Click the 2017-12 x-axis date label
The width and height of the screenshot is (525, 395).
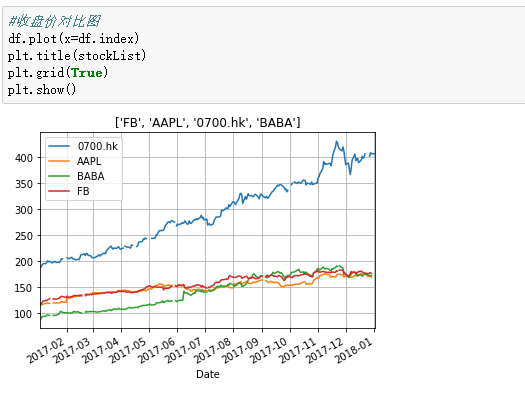click(325, 350)
